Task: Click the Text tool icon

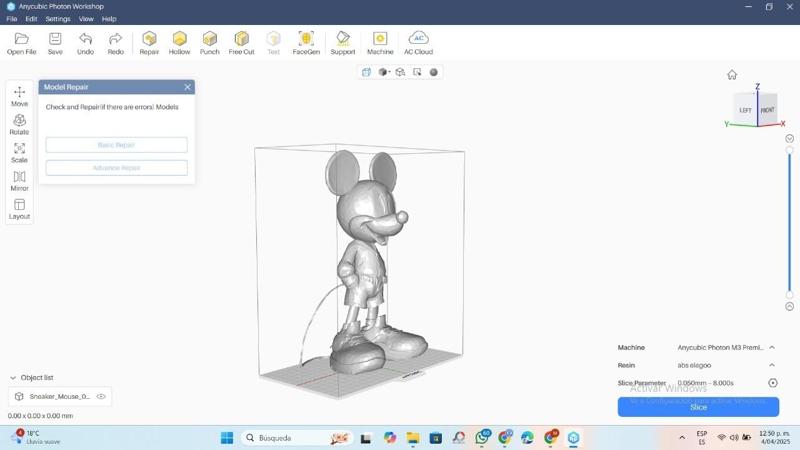Action: coord(273,43)
